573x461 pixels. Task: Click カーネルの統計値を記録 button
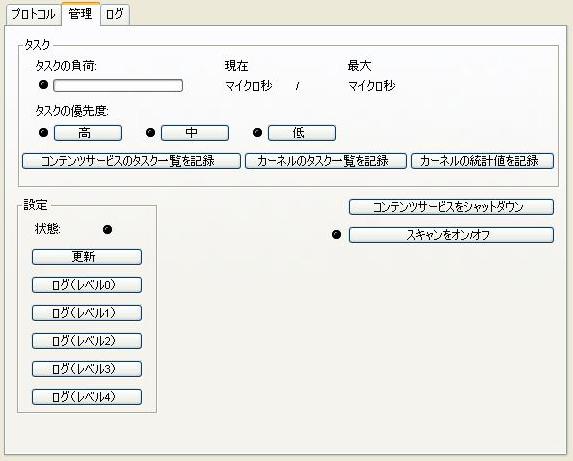482,161
